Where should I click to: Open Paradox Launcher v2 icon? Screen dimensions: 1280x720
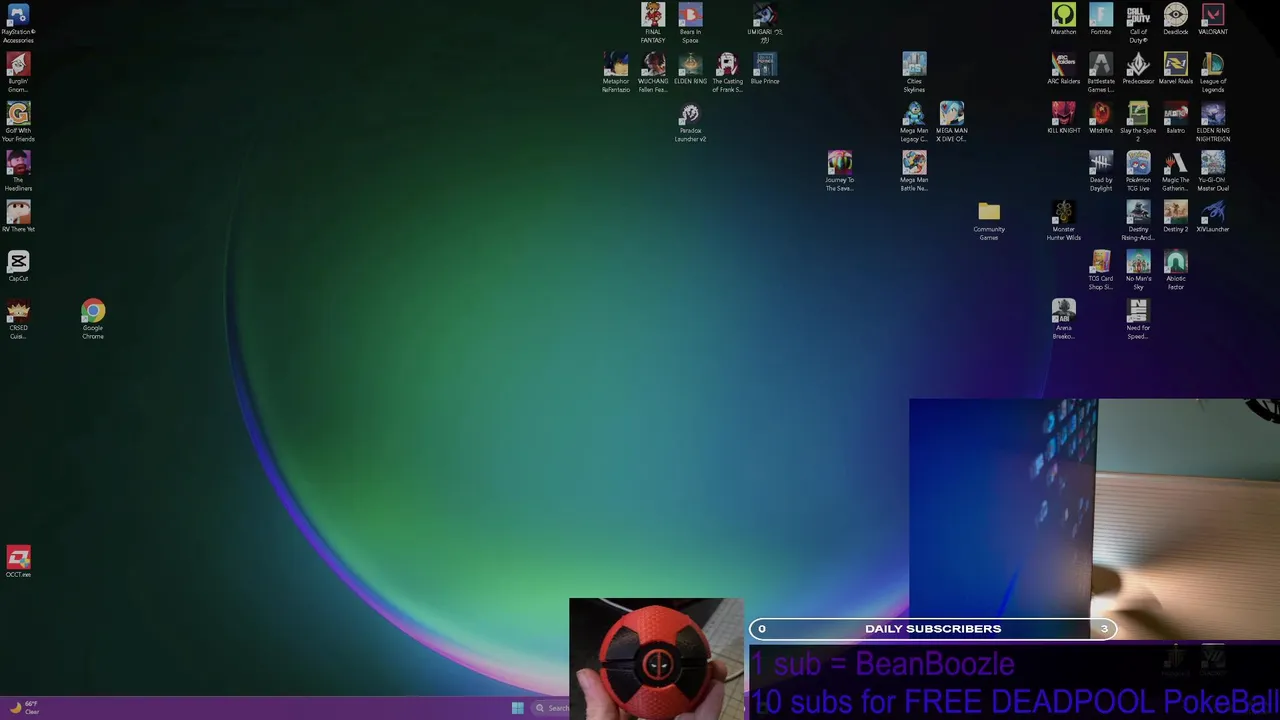(x=690, y=122)
